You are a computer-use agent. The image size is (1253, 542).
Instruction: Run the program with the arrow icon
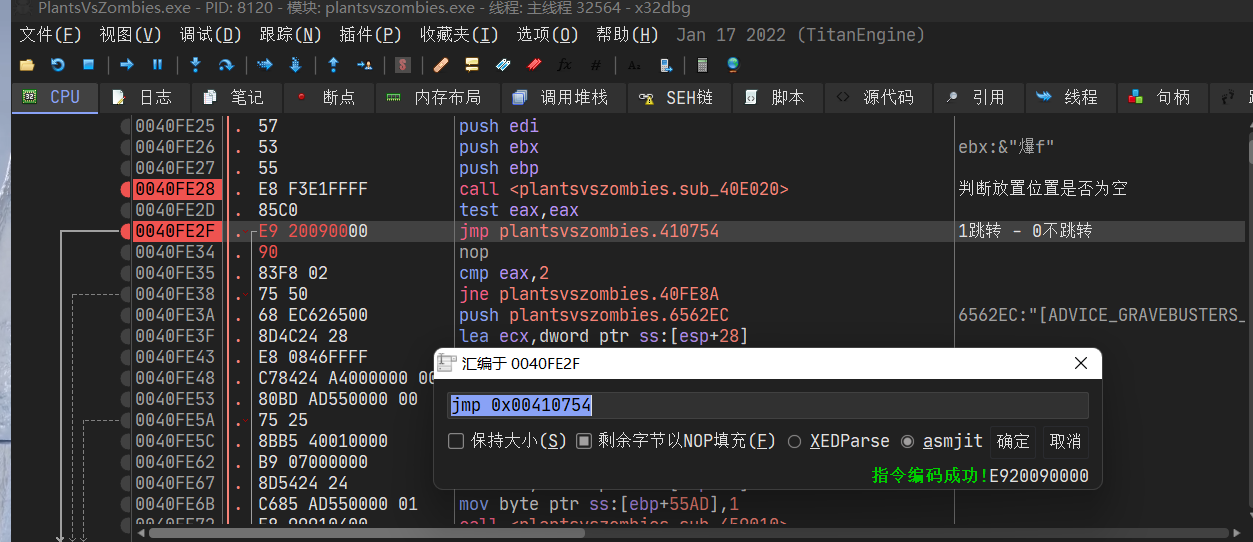127,65
